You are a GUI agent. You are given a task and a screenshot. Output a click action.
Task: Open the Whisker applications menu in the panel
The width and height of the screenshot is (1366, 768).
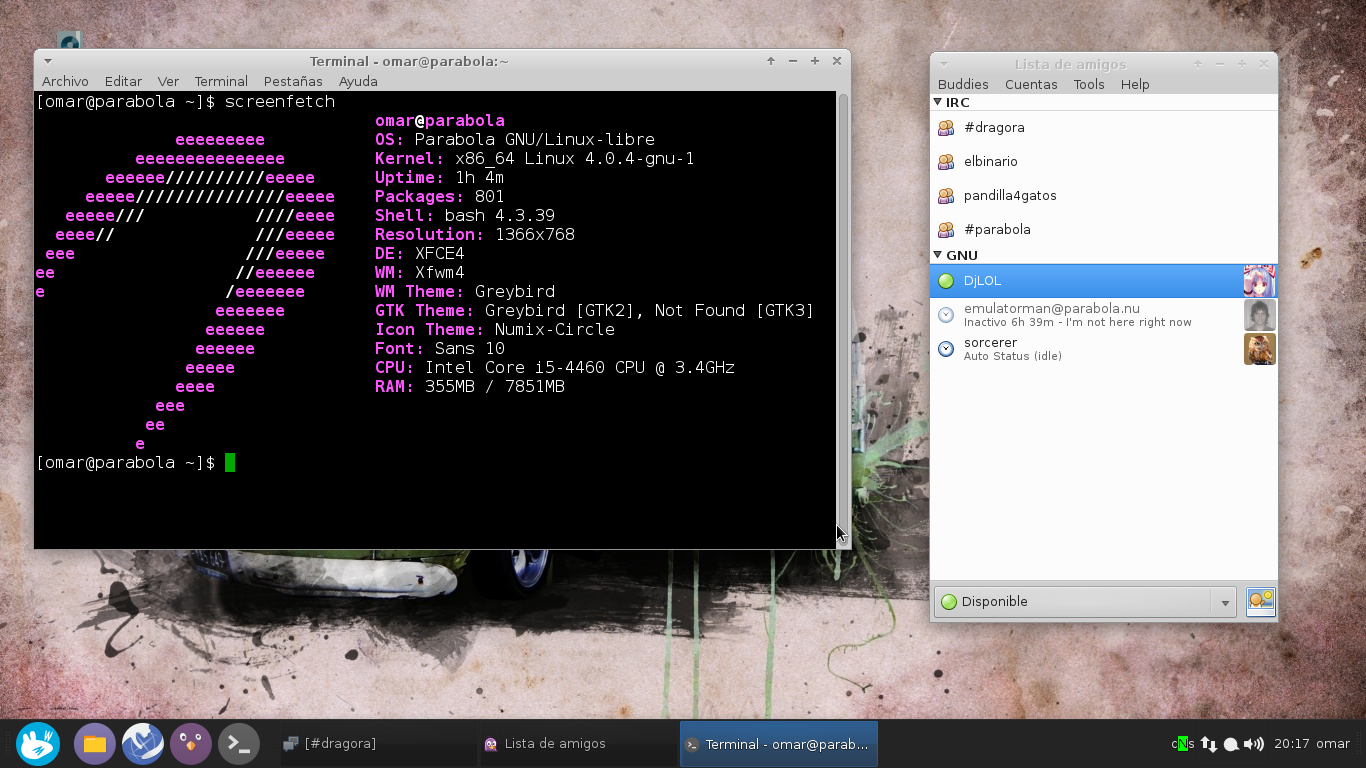(38, 744)
